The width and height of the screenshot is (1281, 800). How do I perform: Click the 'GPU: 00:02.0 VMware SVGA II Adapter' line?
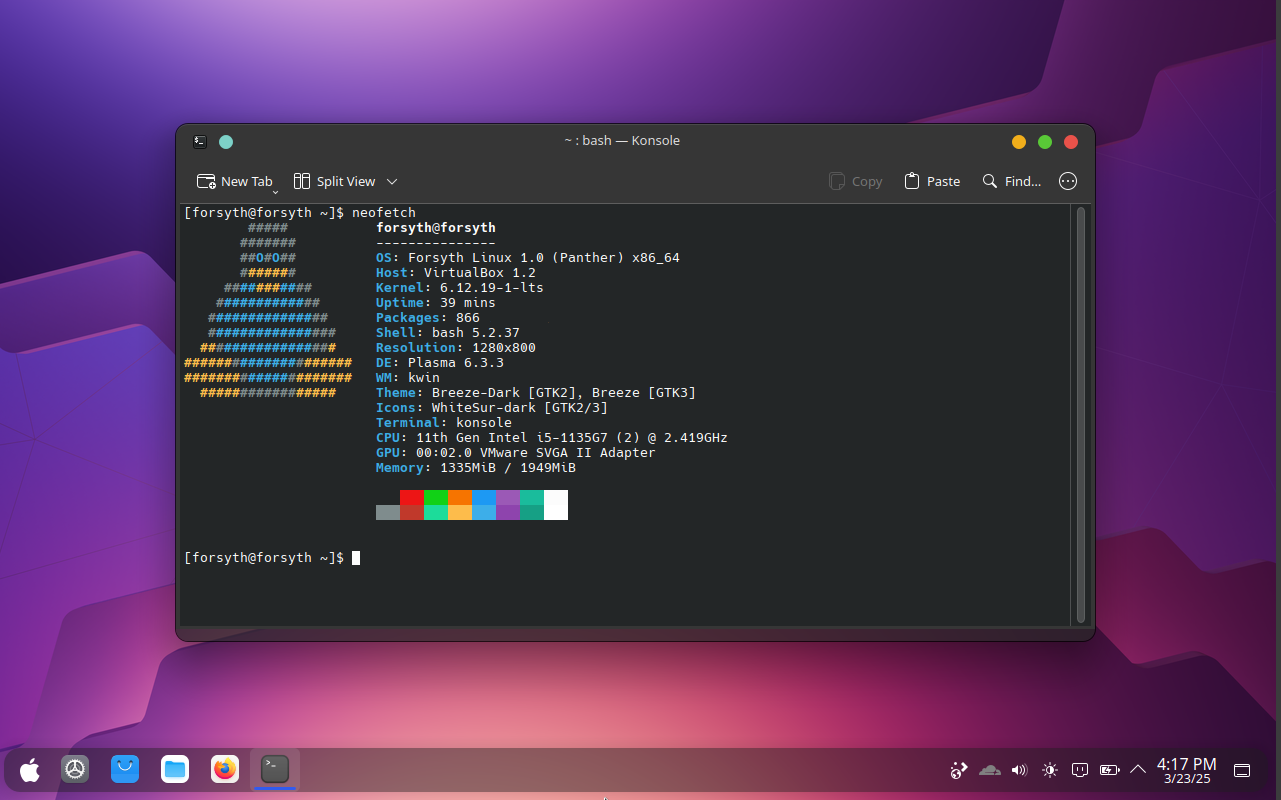click(516, 453)
